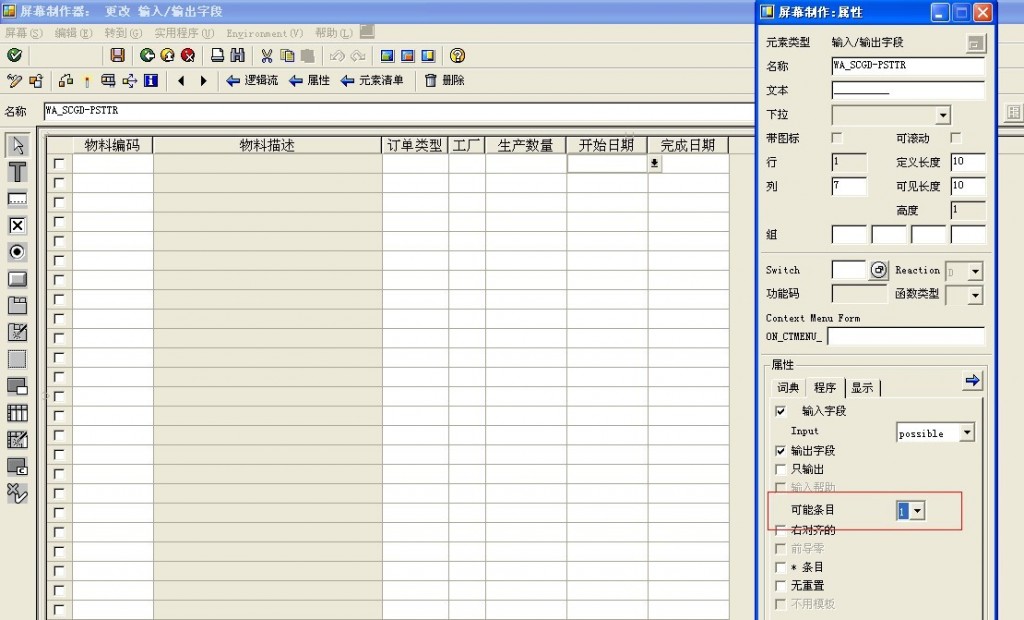
Task: Select the Box frame tool
Action: pyautogui.click(x=17, y=359)
